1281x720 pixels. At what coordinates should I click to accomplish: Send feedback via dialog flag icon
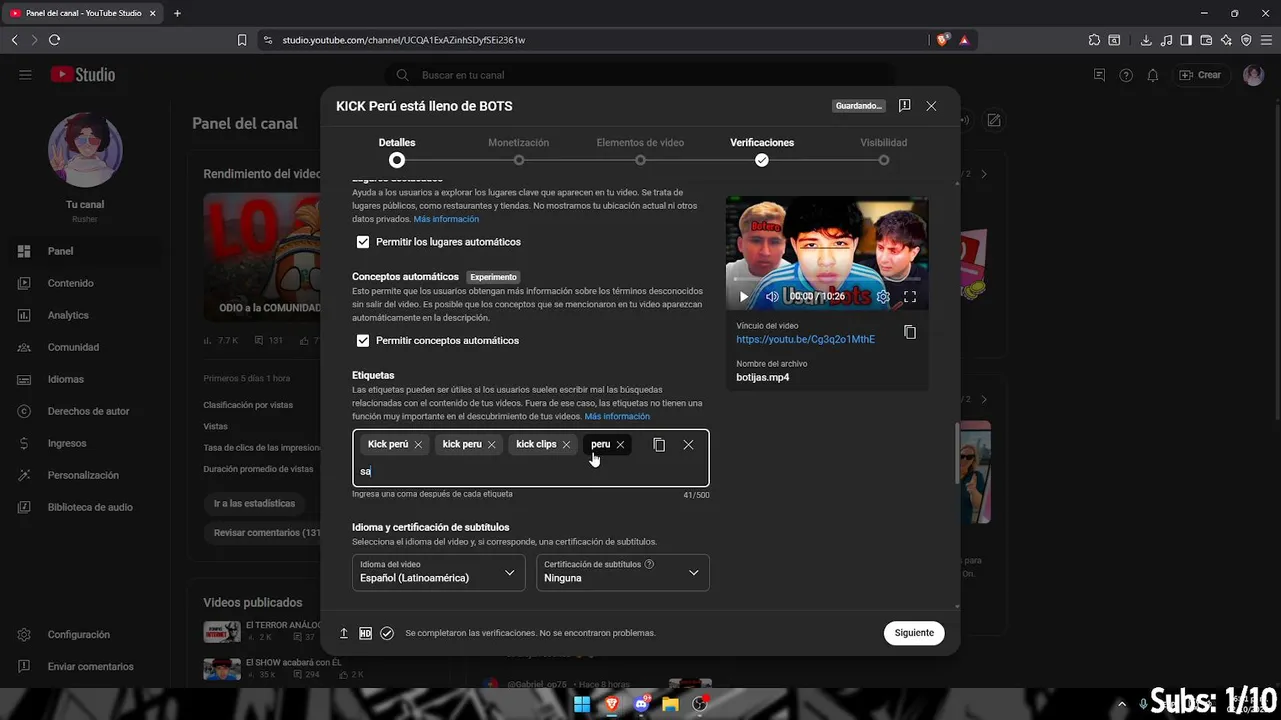(x=904, y=106)
